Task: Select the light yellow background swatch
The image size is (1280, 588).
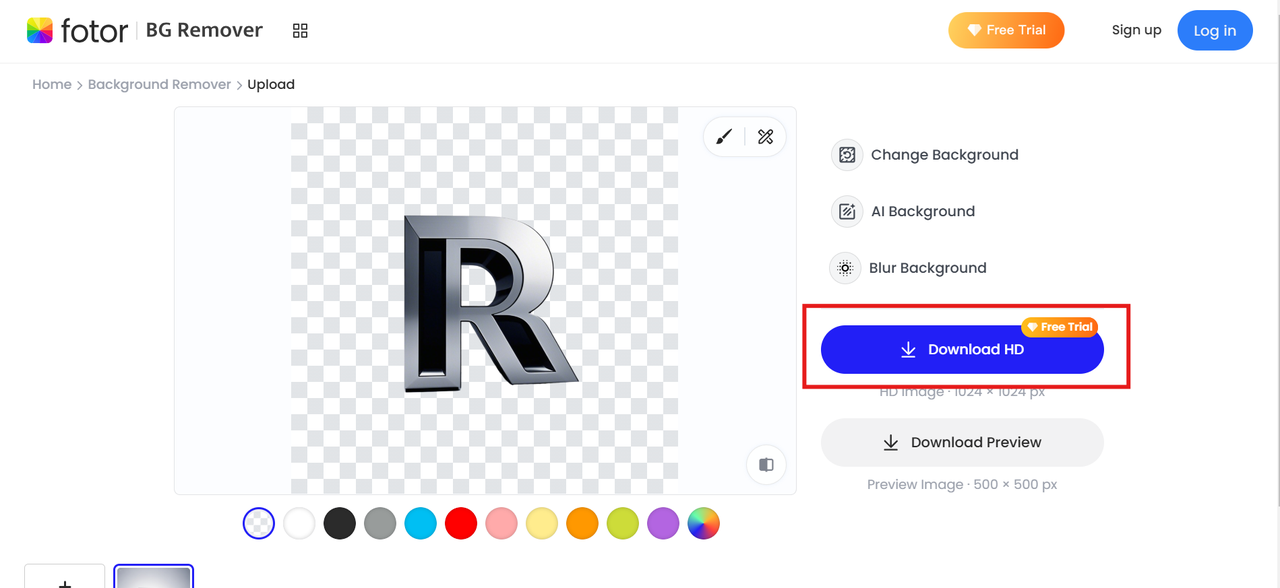Action: point(542,523)
